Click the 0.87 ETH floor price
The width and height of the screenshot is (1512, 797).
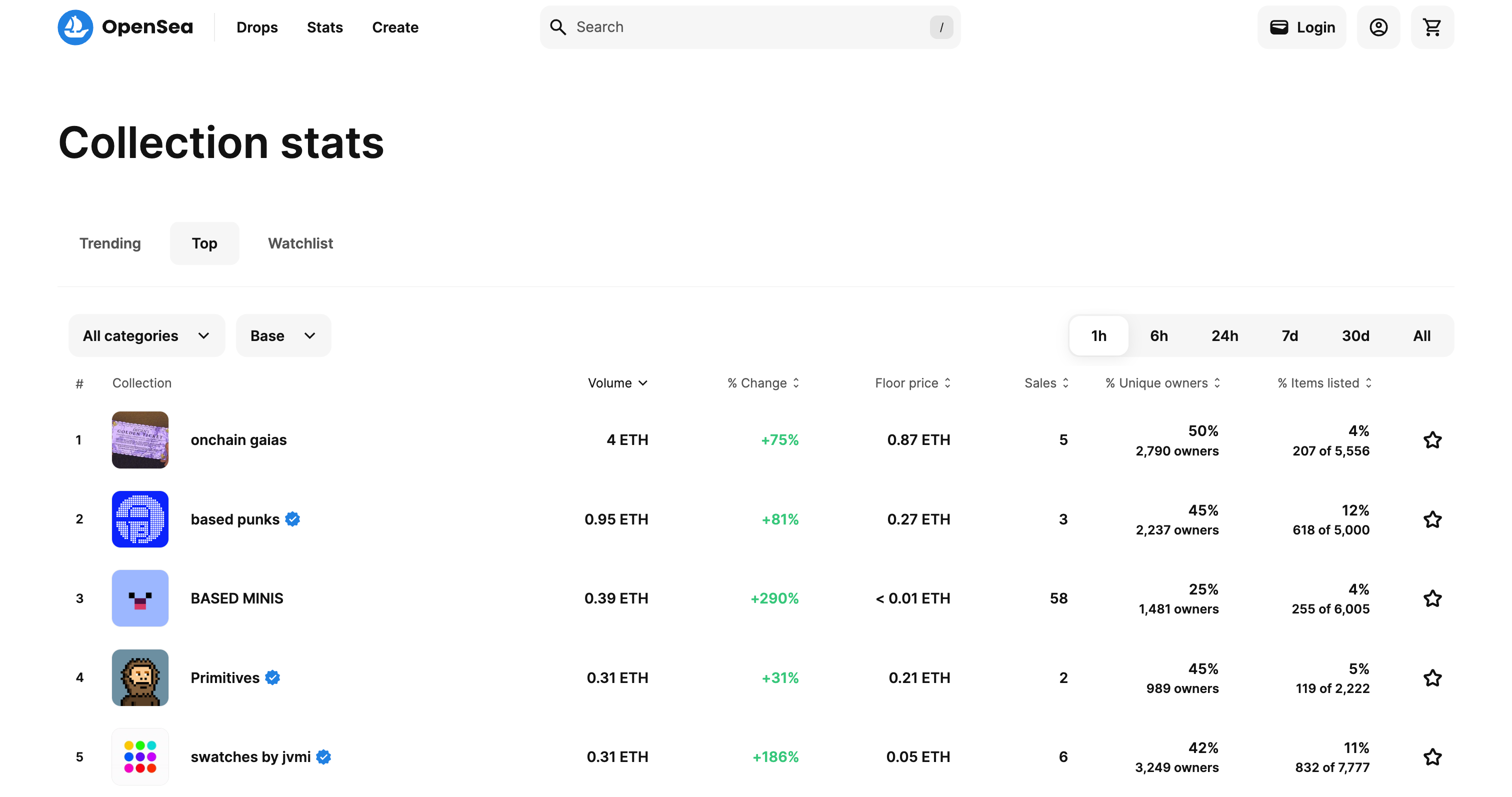918,440
